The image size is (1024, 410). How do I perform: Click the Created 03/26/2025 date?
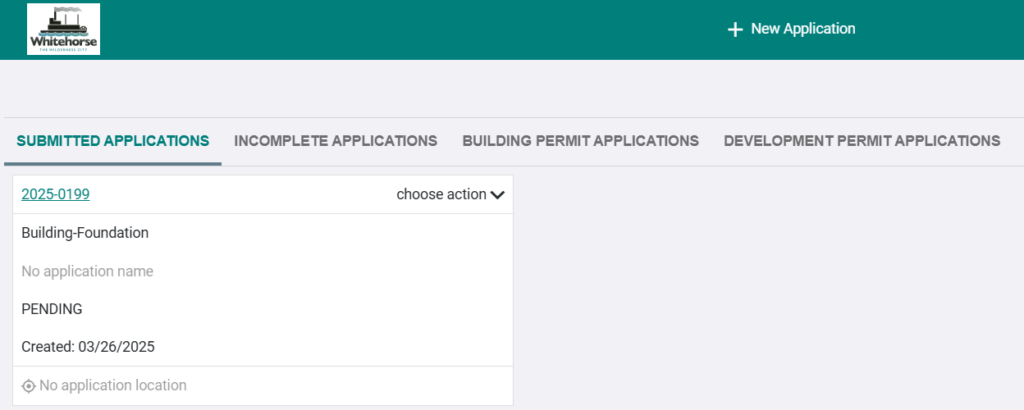coord(88,347)
